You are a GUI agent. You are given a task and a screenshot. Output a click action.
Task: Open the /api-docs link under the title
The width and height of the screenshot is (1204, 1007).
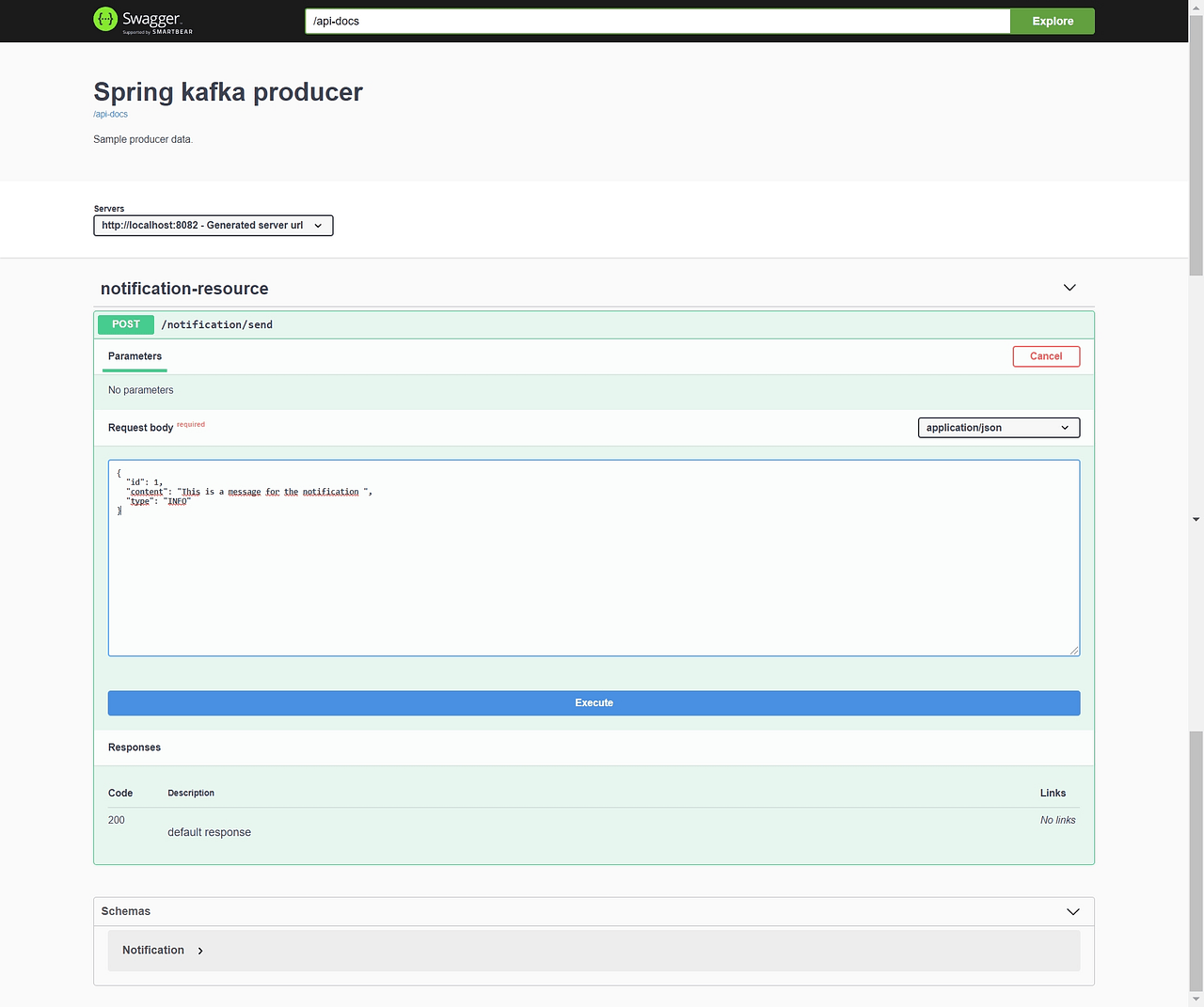[x=110, y=114]
